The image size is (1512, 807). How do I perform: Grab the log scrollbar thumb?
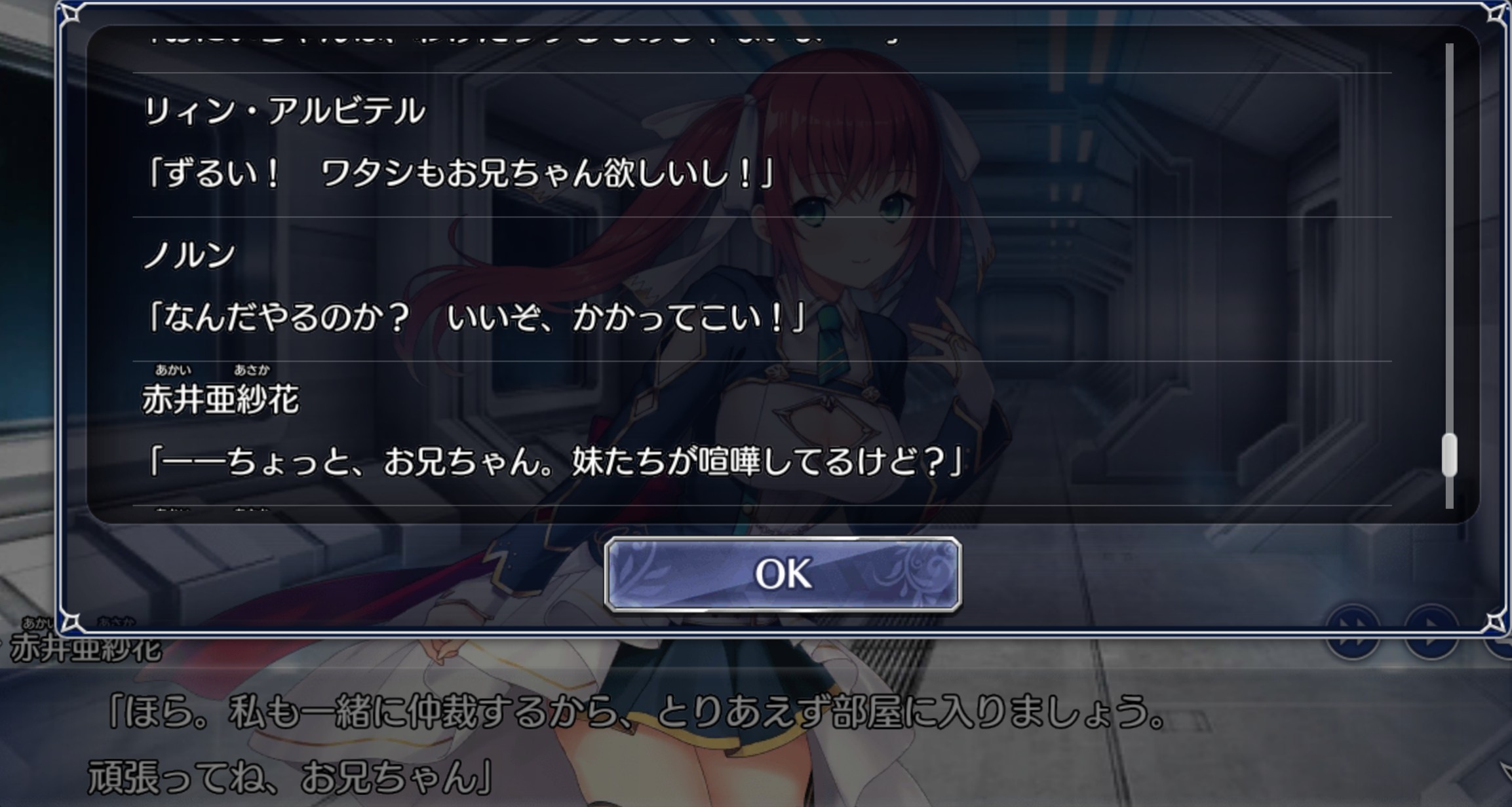[1450, 455]
